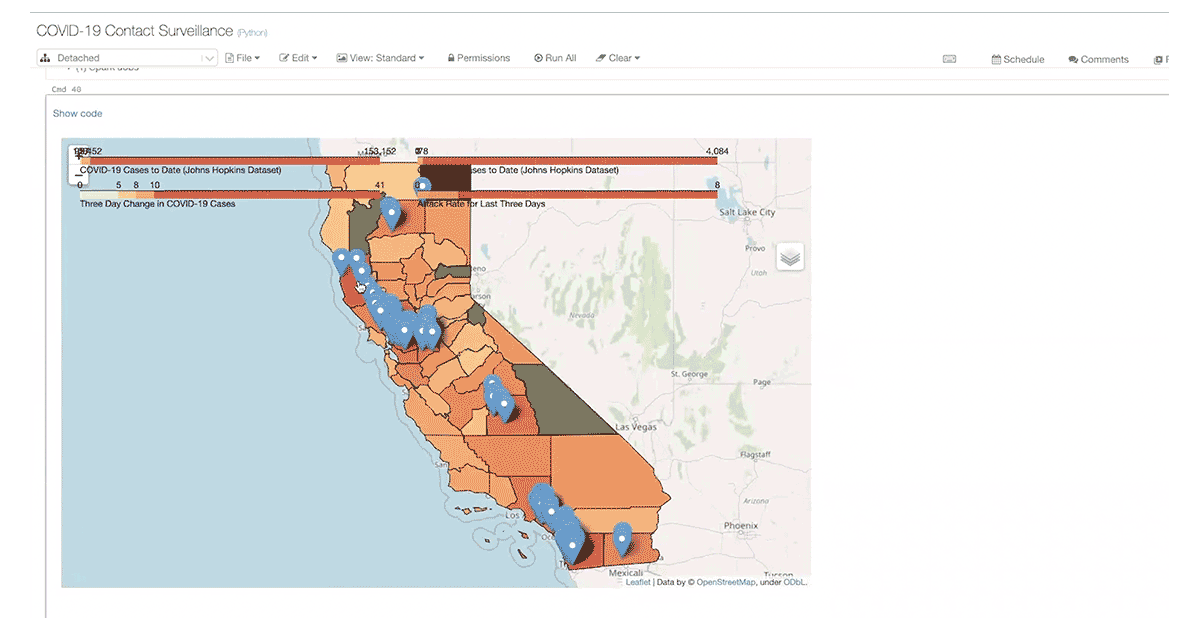Run All notebook cells
The height and width of the screenshot is (630, 1200).
pos(555,58)
